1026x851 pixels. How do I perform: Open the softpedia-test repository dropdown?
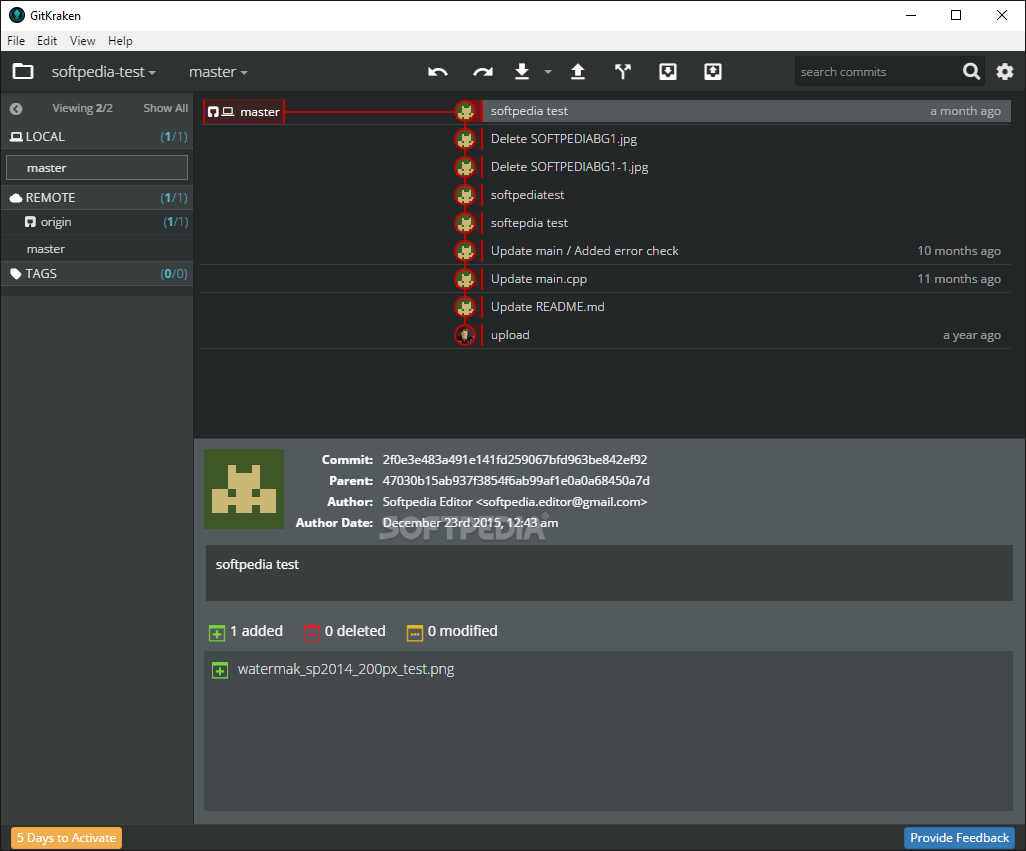pyautogui.click(x=103, y=72)
